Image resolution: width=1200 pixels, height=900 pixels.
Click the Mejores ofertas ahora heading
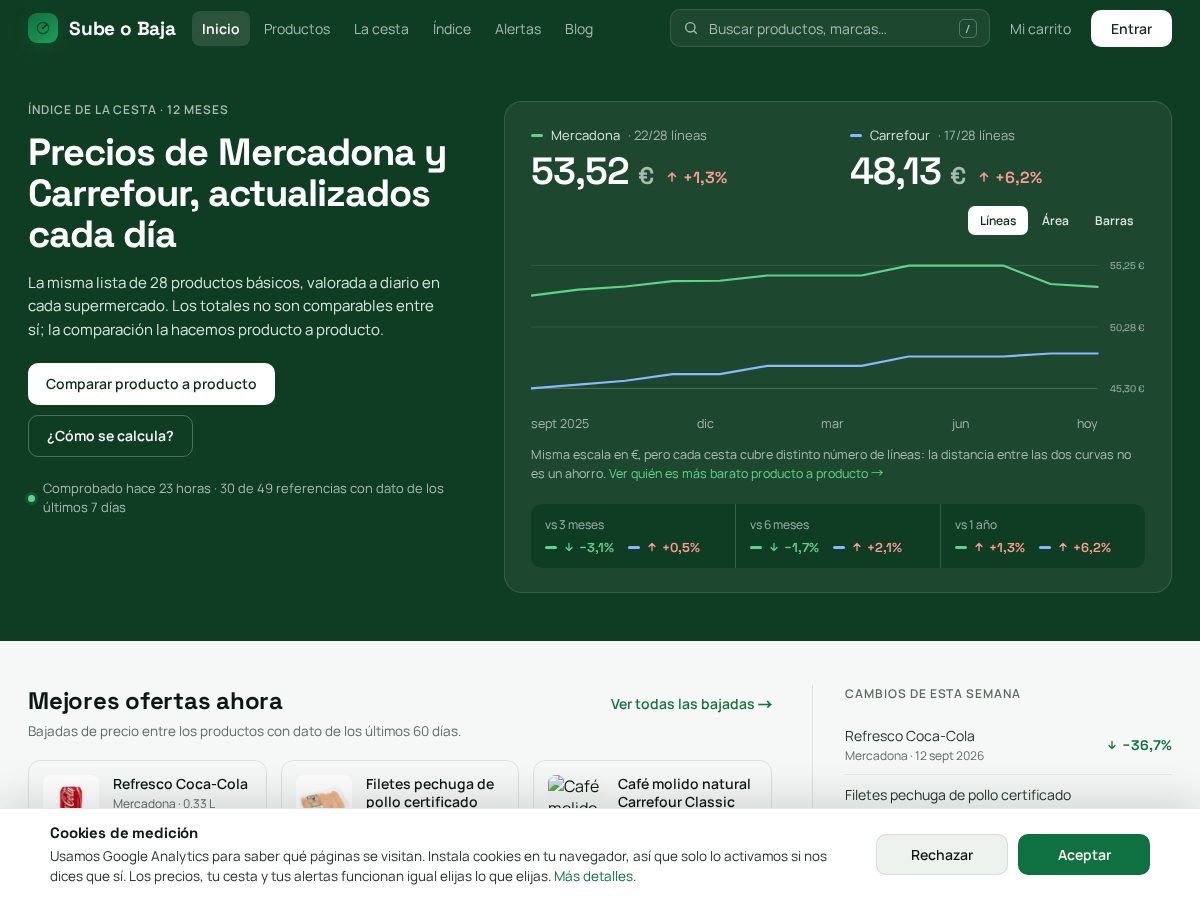[x=155, y=701]
